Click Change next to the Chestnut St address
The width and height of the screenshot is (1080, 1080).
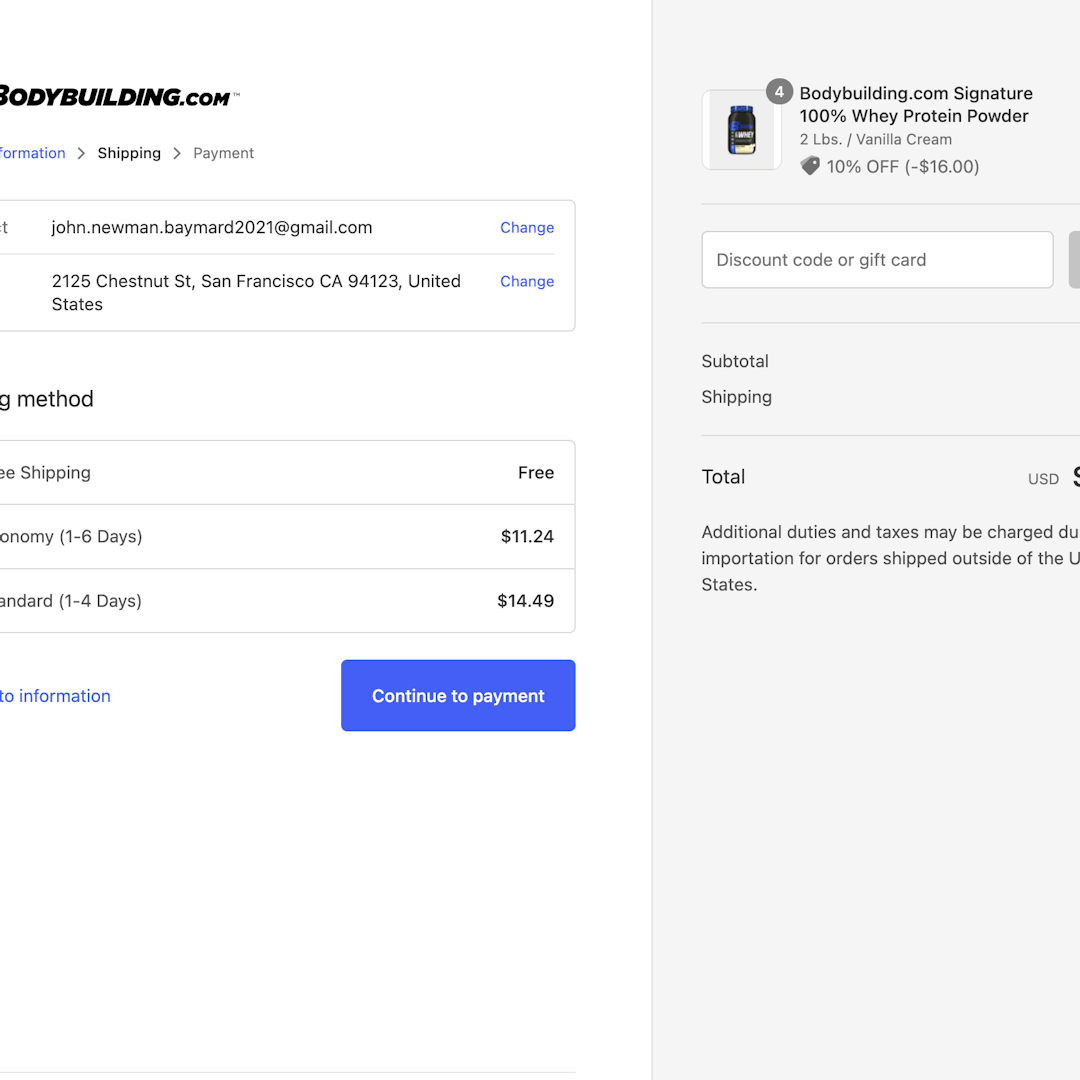tap(527, 281)
